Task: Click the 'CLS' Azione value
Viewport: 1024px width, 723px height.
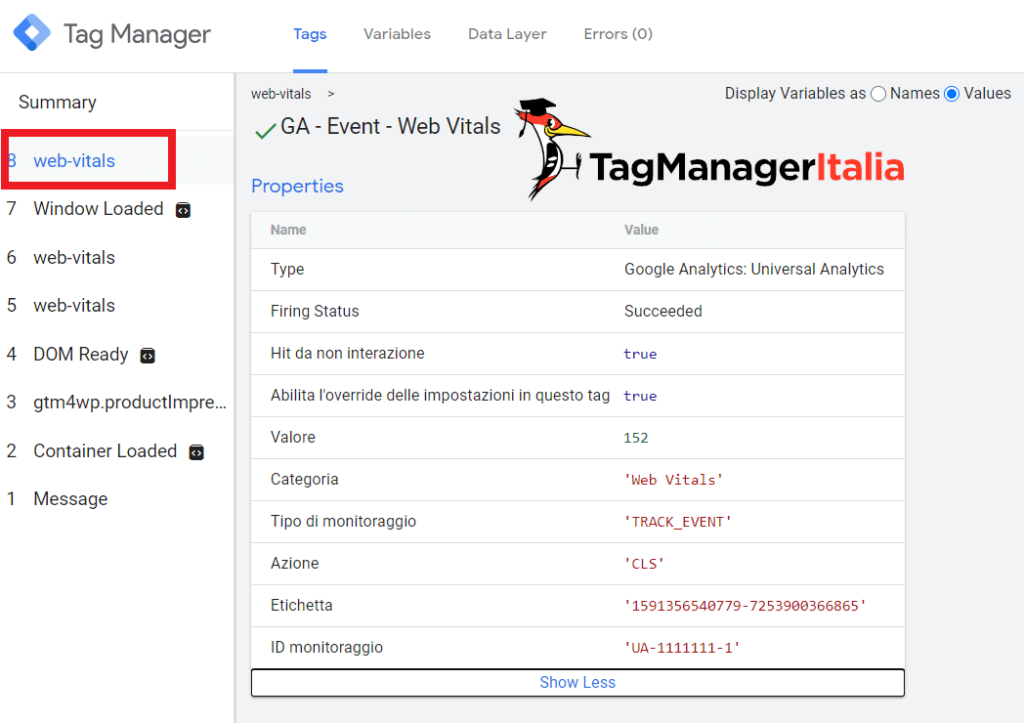Action: tap(644, 564)
